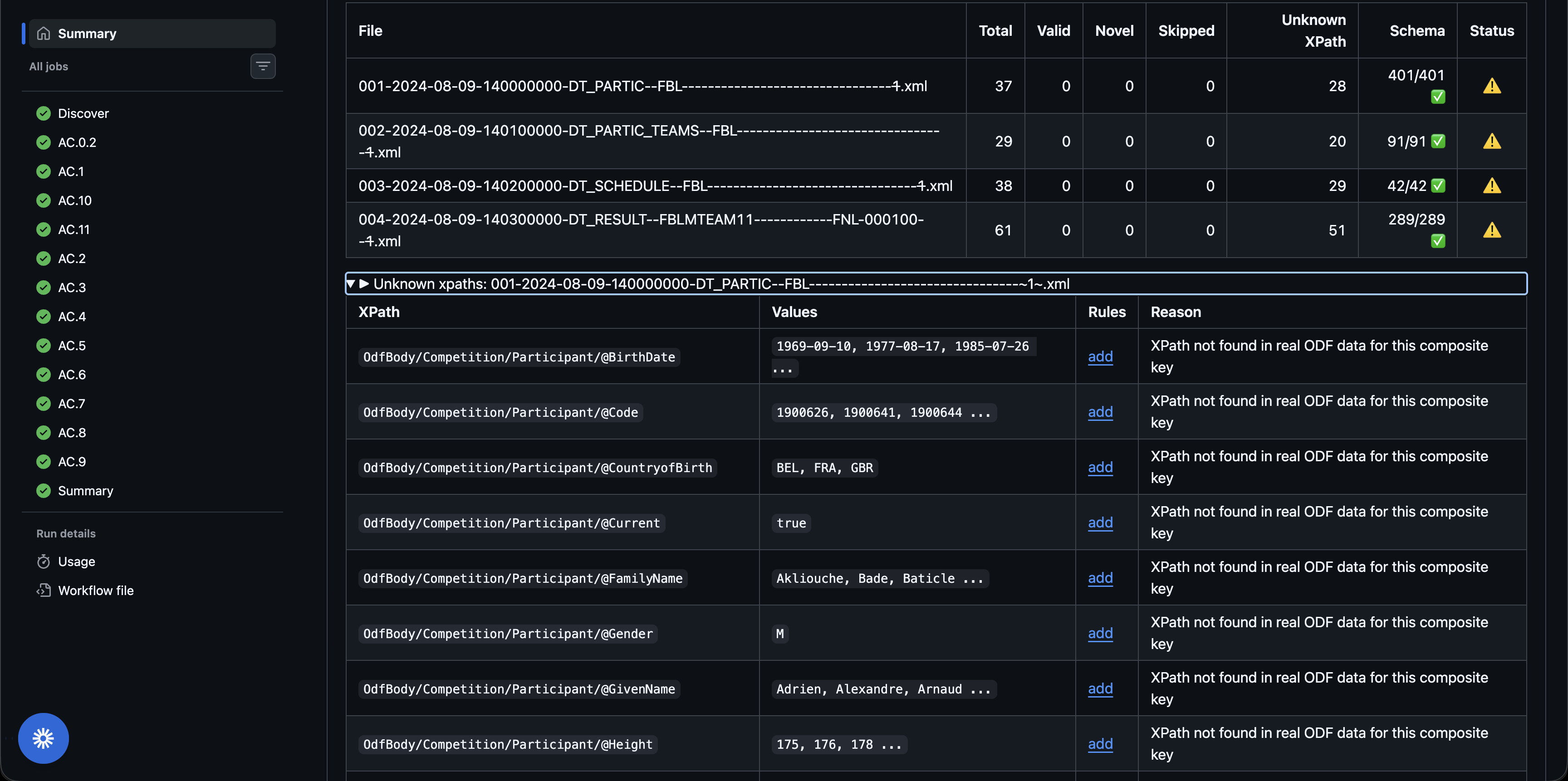Click the green check icon beside AC.0.2

pyautogui.click(x=43, y=142)
